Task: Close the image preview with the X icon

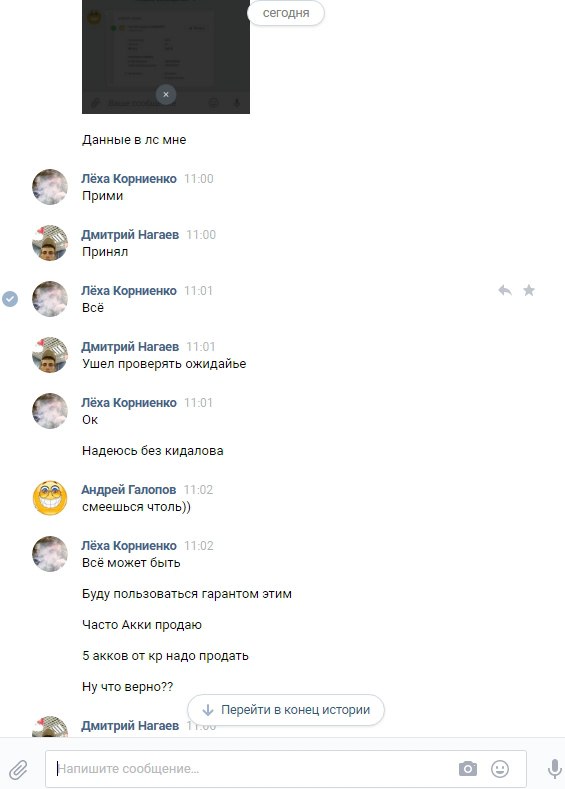Action: pos(166,94)
